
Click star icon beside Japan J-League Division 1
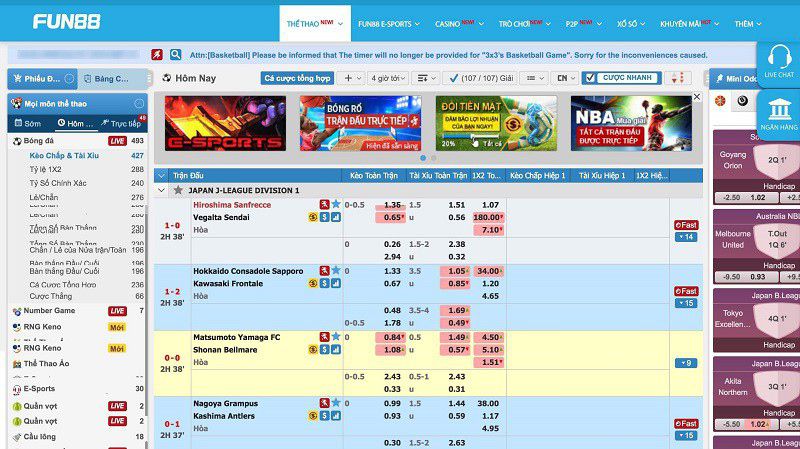(x=178, y=190)
